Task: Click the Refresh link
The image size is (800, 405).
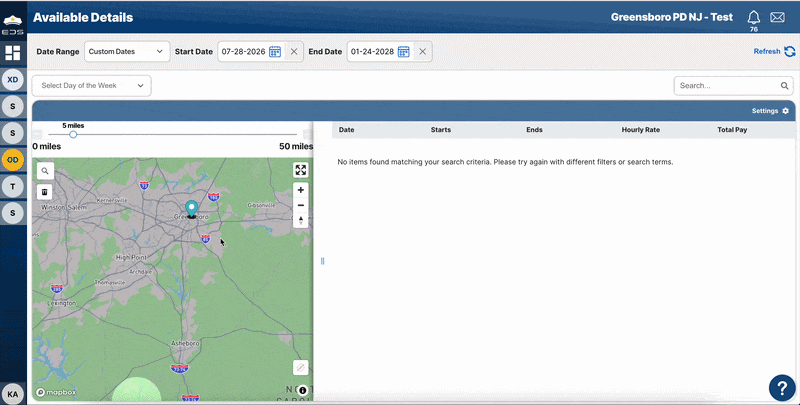Action: tap(774, 51)
